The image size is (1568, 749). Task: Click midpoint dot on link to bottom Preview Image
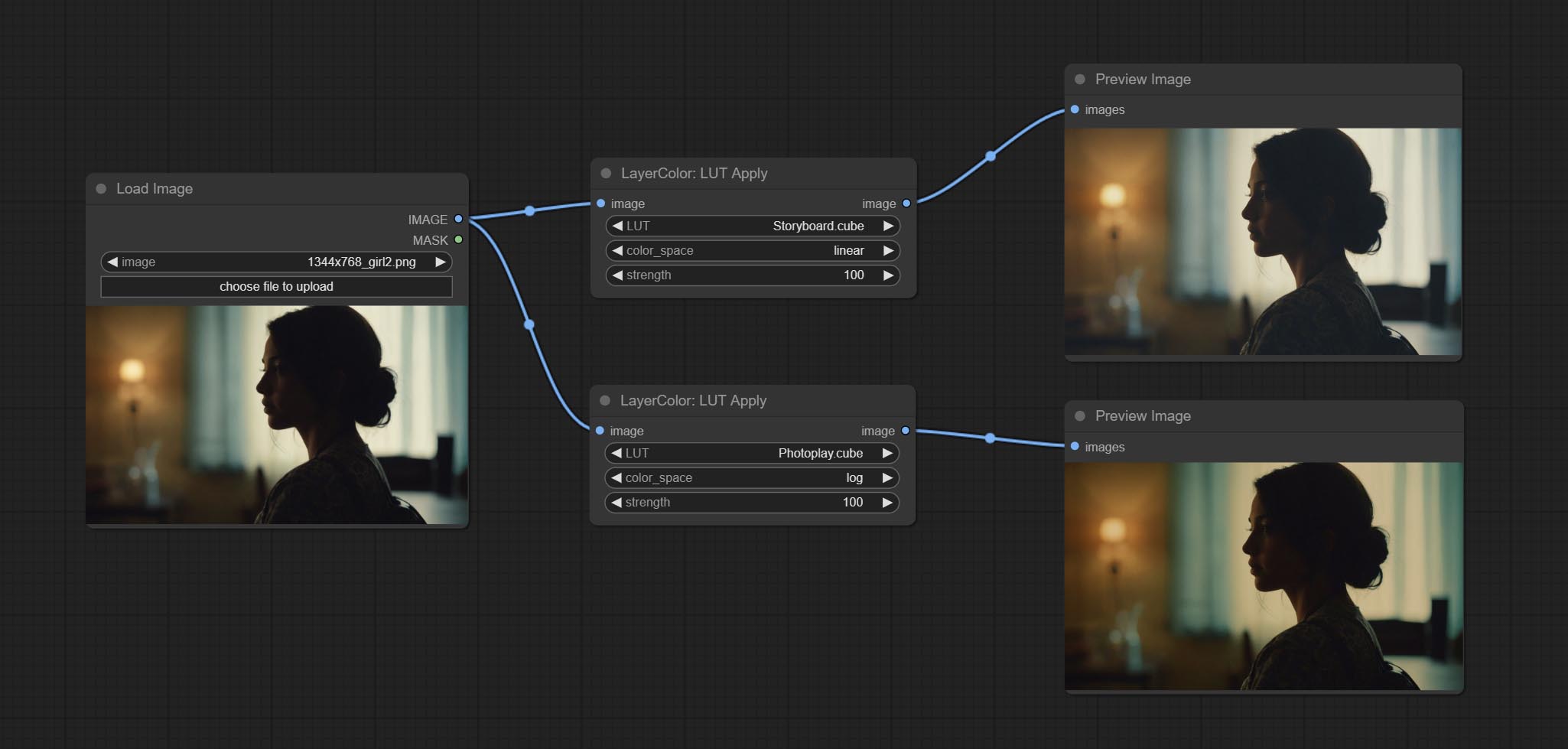(x=990, y=438)
